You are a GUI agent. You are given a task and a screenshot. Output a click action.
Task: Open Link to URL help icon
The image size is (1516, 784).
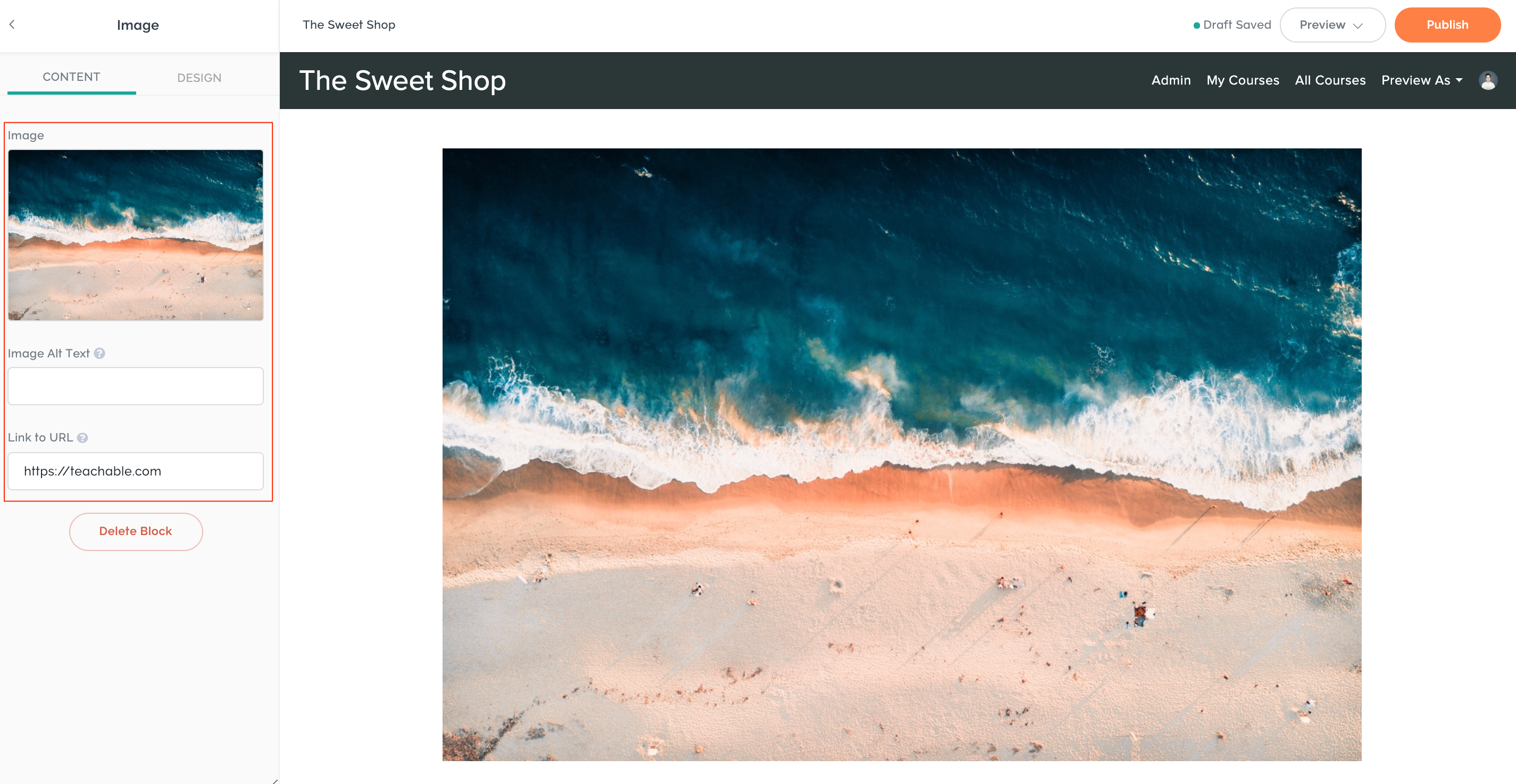82,438
